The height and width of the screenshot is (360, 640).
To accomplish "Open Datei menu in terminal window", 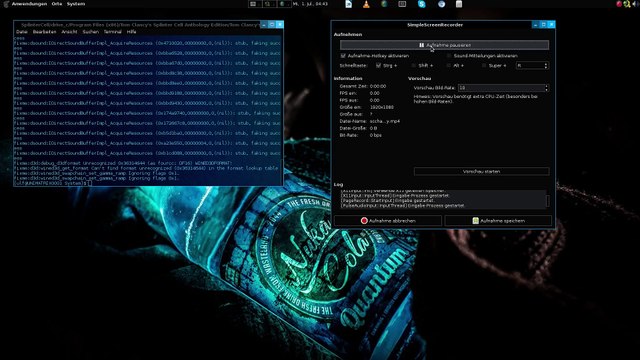I will pyautogui.click(x=22, y=32).
